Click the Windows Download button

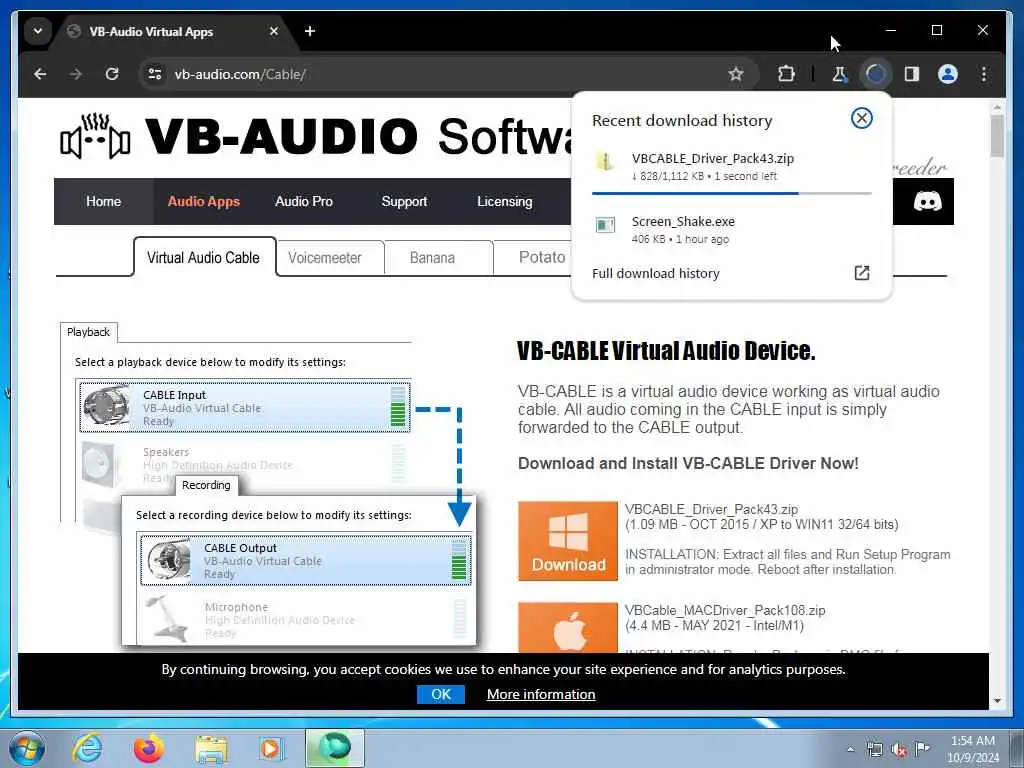pyautogui.click(x=568, y=541)
